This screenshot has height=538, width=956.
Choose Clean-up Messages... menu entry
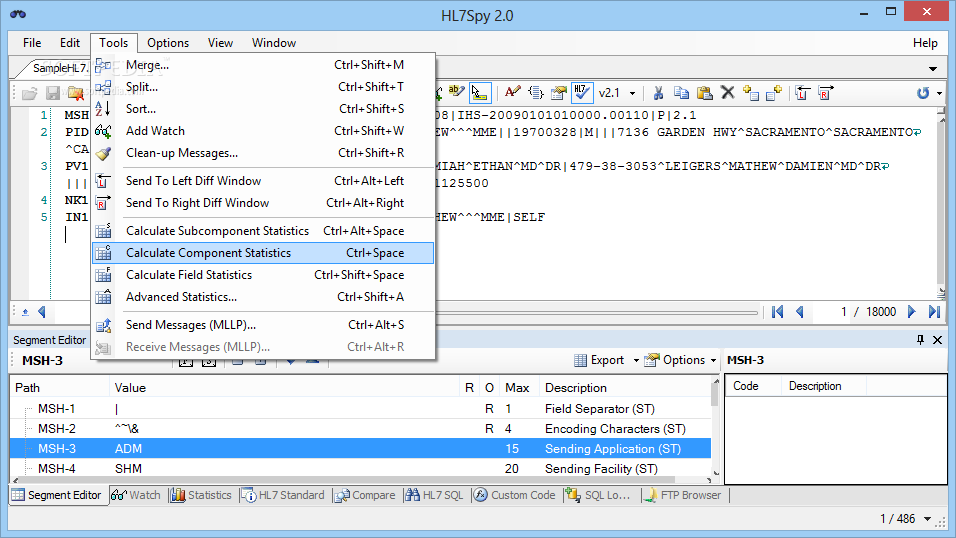pyautogui.click(x=263, y=152)
